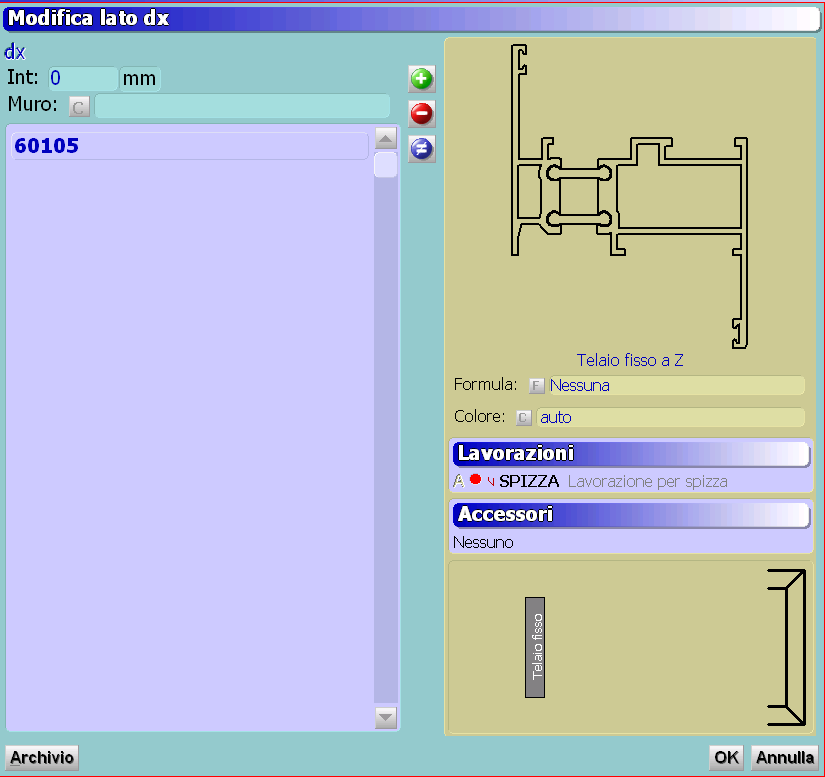This screenshot has height=777, width=825.
Task: Click the Formula field showing Nessuna
Action: pyautogui.click(x=677, y=386)
